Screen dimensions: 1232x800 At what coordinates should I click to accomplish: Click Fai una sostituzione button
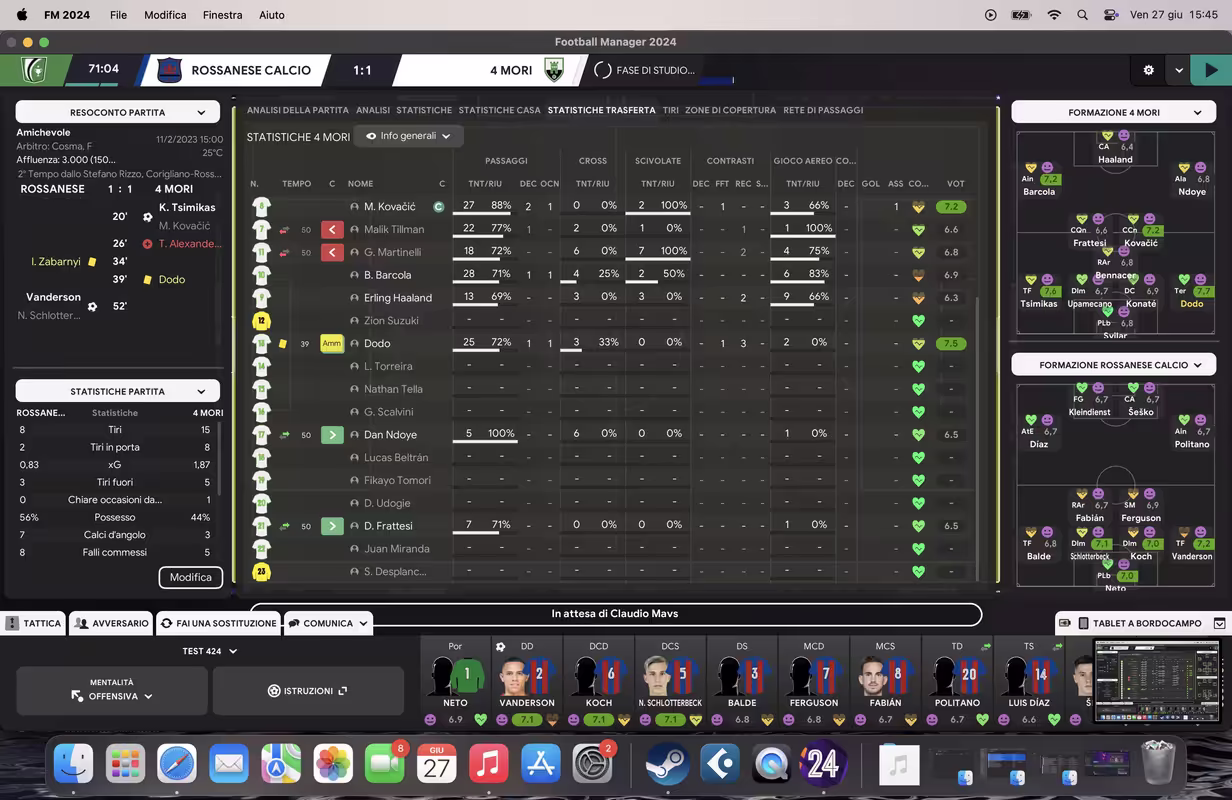218,623
